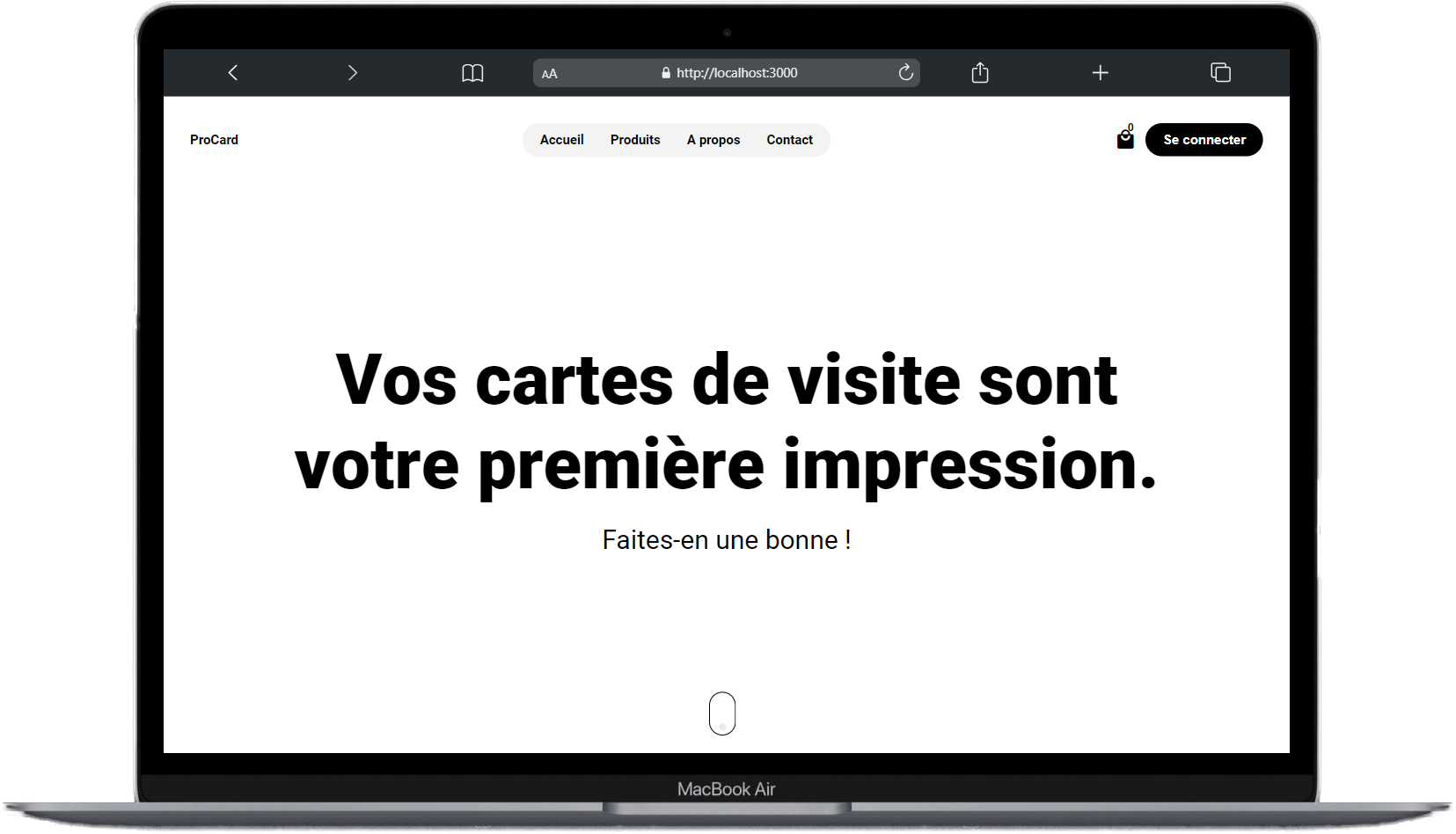
Task: Click the lock icon in address bar
Action: [666, 73]
